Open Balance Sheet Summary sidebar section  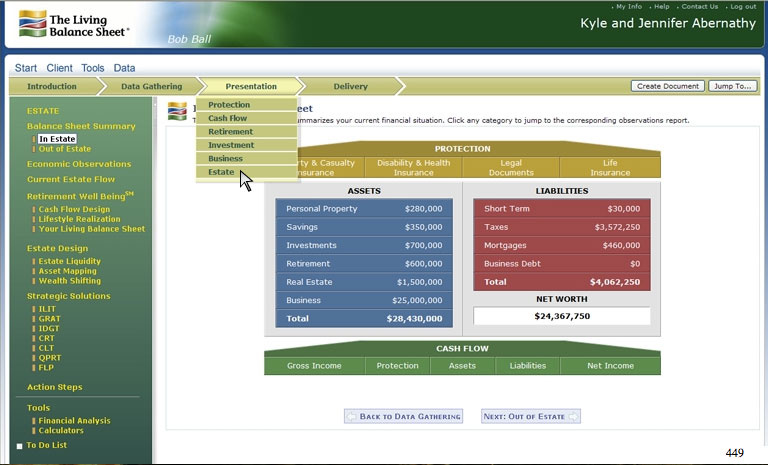(x=81, y=126)
